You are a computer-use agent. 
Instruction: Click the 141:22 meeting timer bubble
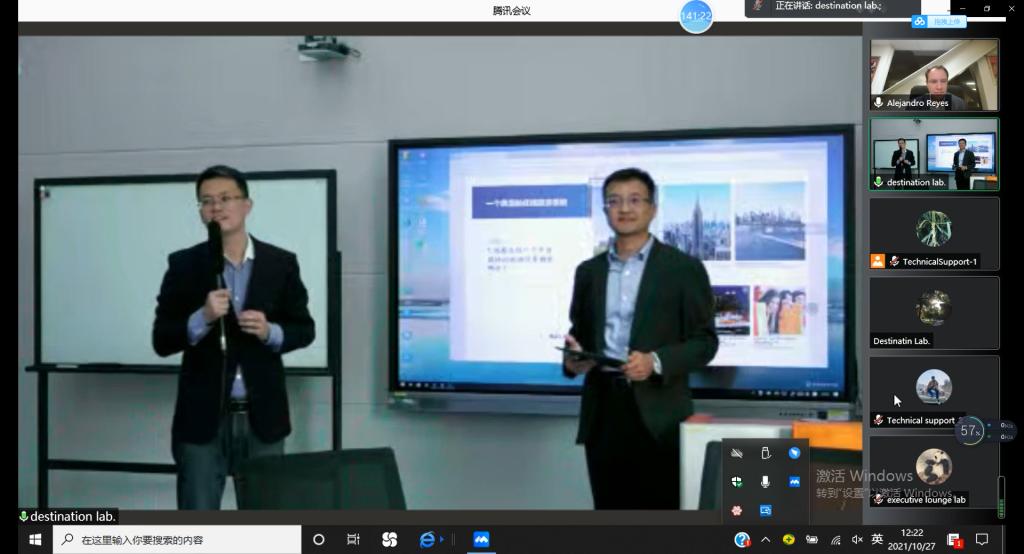696,17
